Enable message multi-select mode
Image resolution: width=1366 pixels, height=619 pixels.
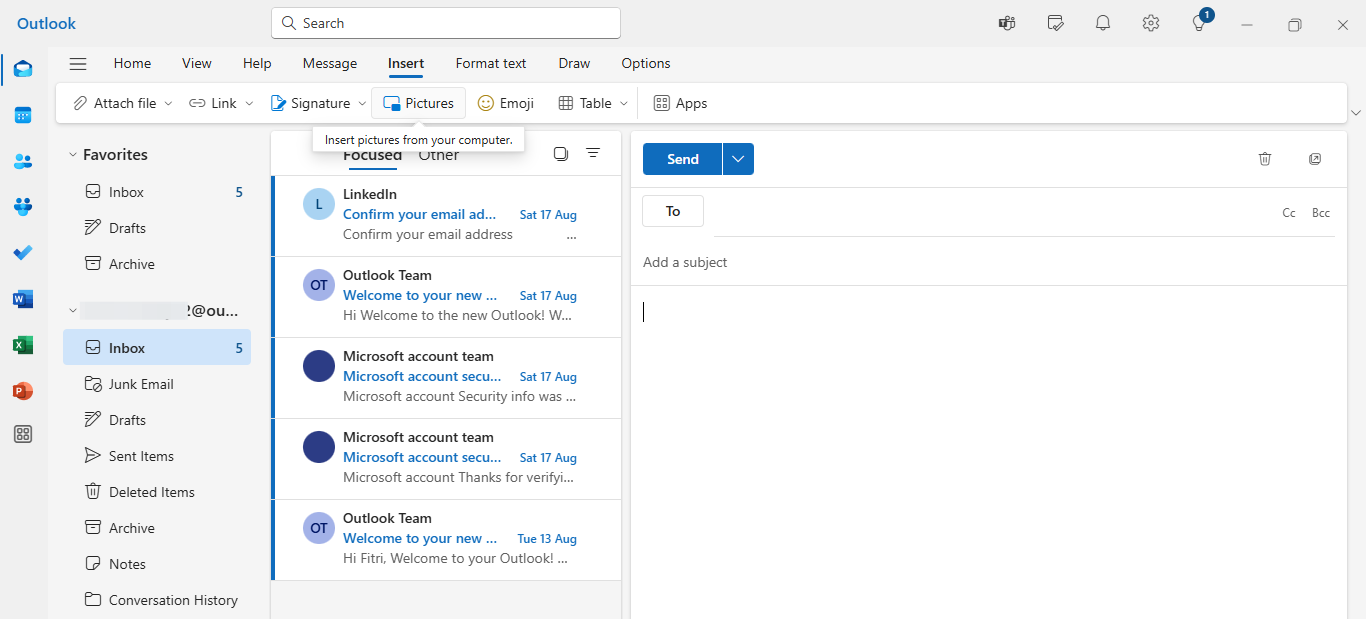(561, 153)
